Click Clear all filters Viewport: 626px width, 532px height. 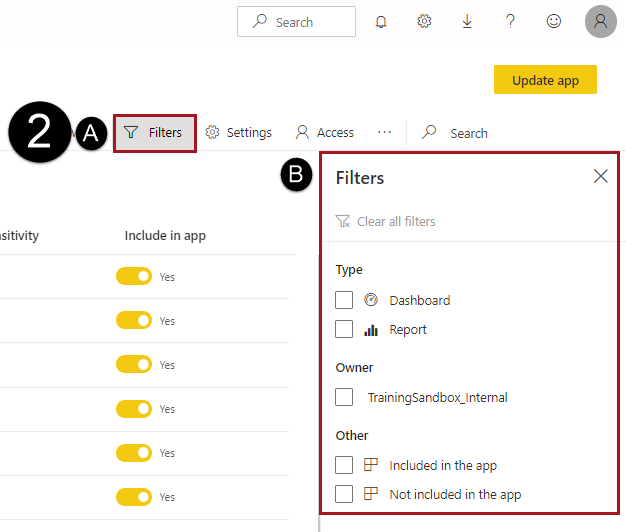click(x=386, y=221)
